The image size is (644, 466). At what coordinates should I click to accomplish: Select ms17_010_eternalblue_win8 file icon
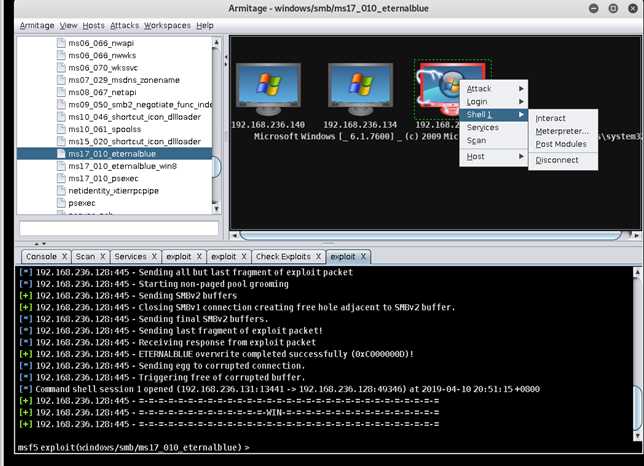click(61, 166)
